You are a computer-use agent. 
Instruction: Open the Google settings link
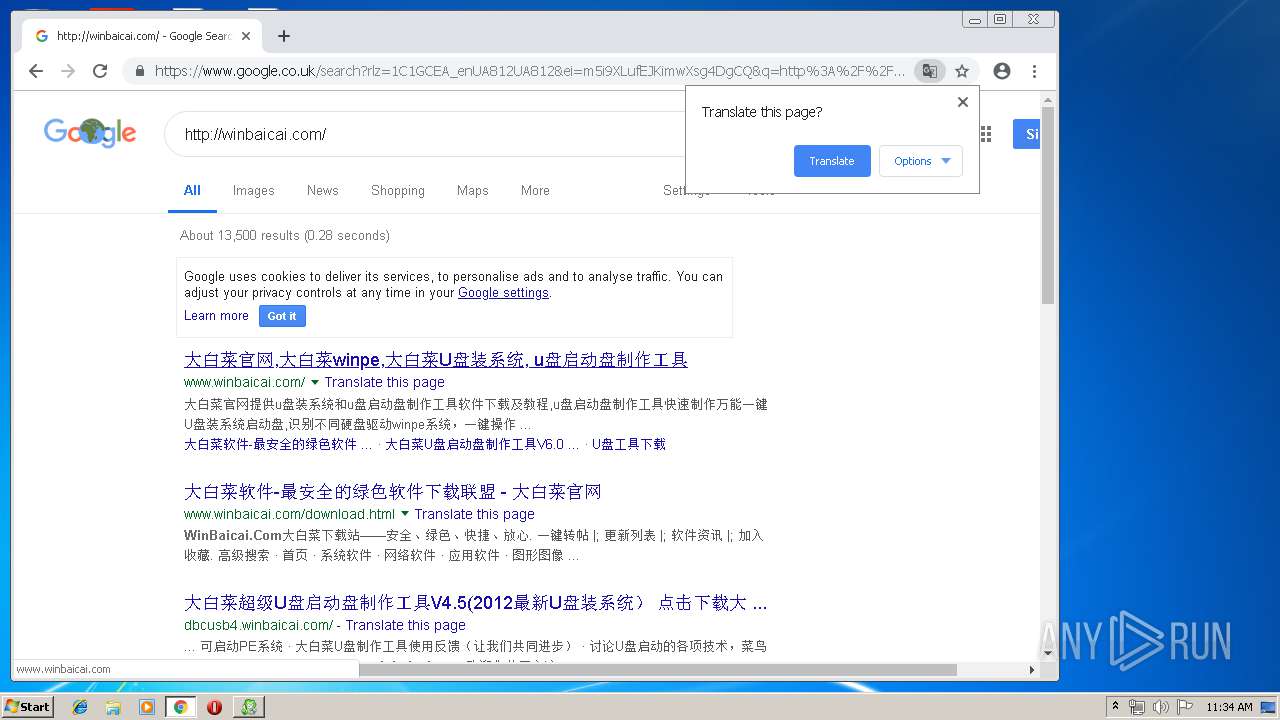(503, 293)
